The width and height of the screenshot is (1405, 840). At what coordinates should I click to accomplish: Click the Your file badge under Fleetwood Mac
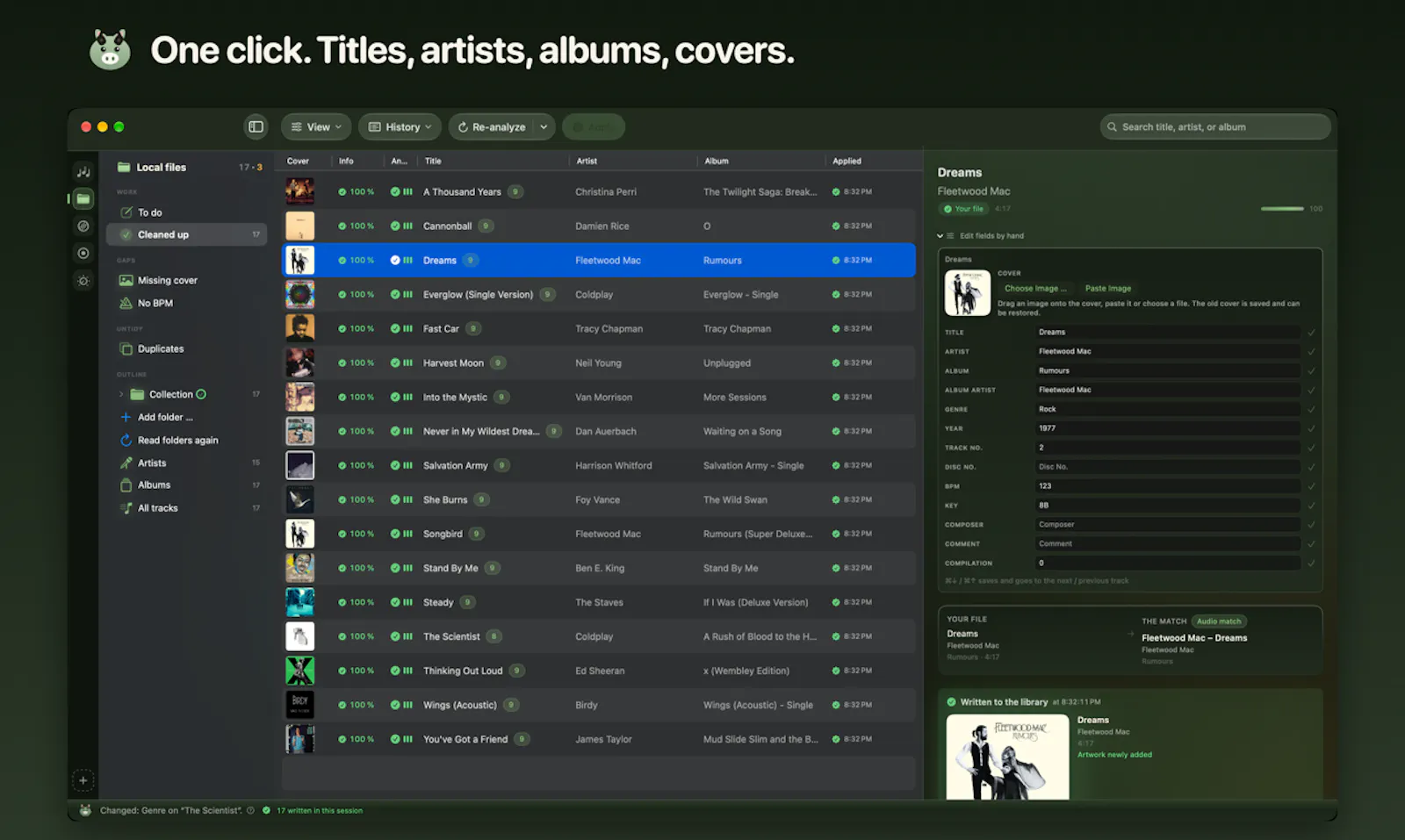tap(964, 209)
